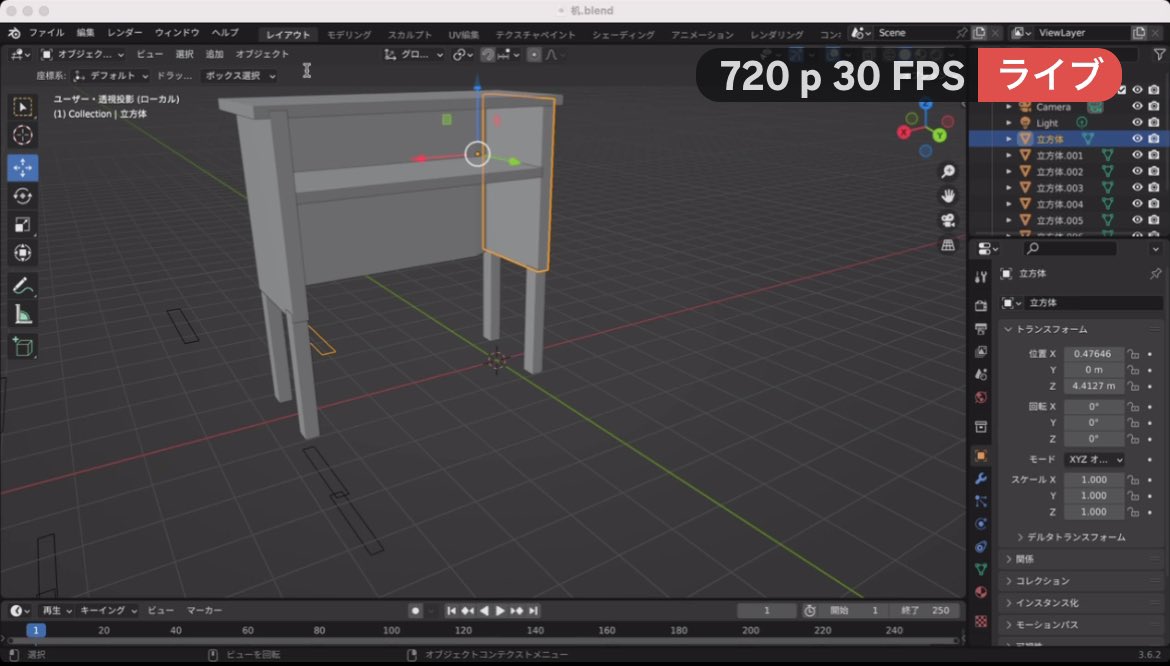Select the Annotate pencil tool

(22, 286)
